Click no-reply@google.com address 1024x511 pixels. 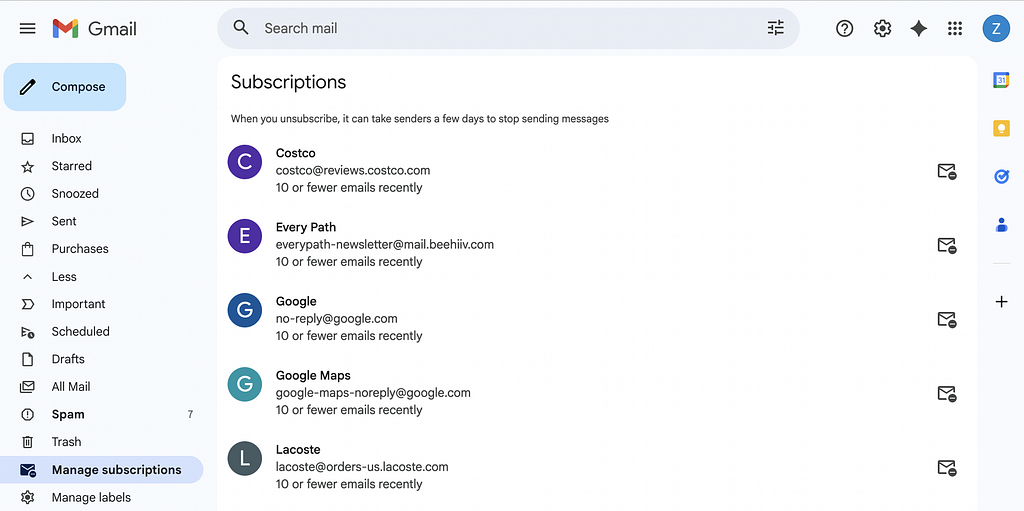point(336,319)
